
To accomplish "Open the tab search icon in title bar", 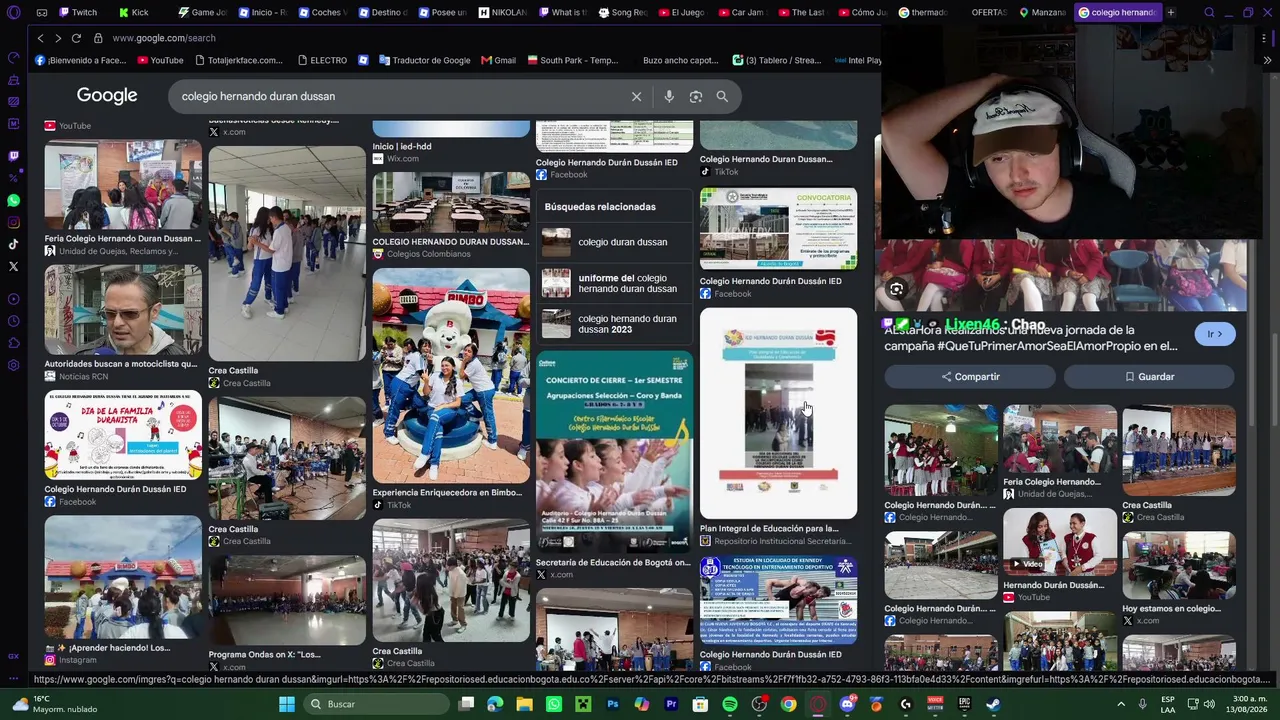I will pos(1209,13).
